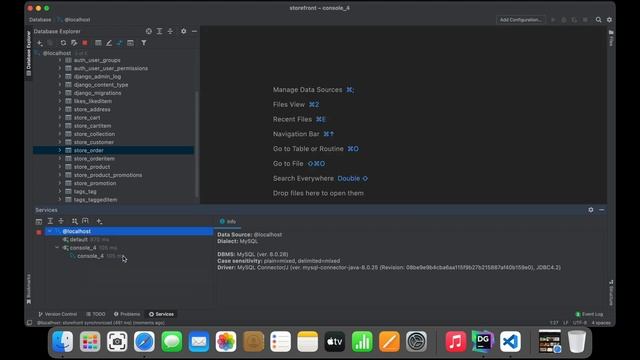Open DataGrip from the dock

click(483, 341)
